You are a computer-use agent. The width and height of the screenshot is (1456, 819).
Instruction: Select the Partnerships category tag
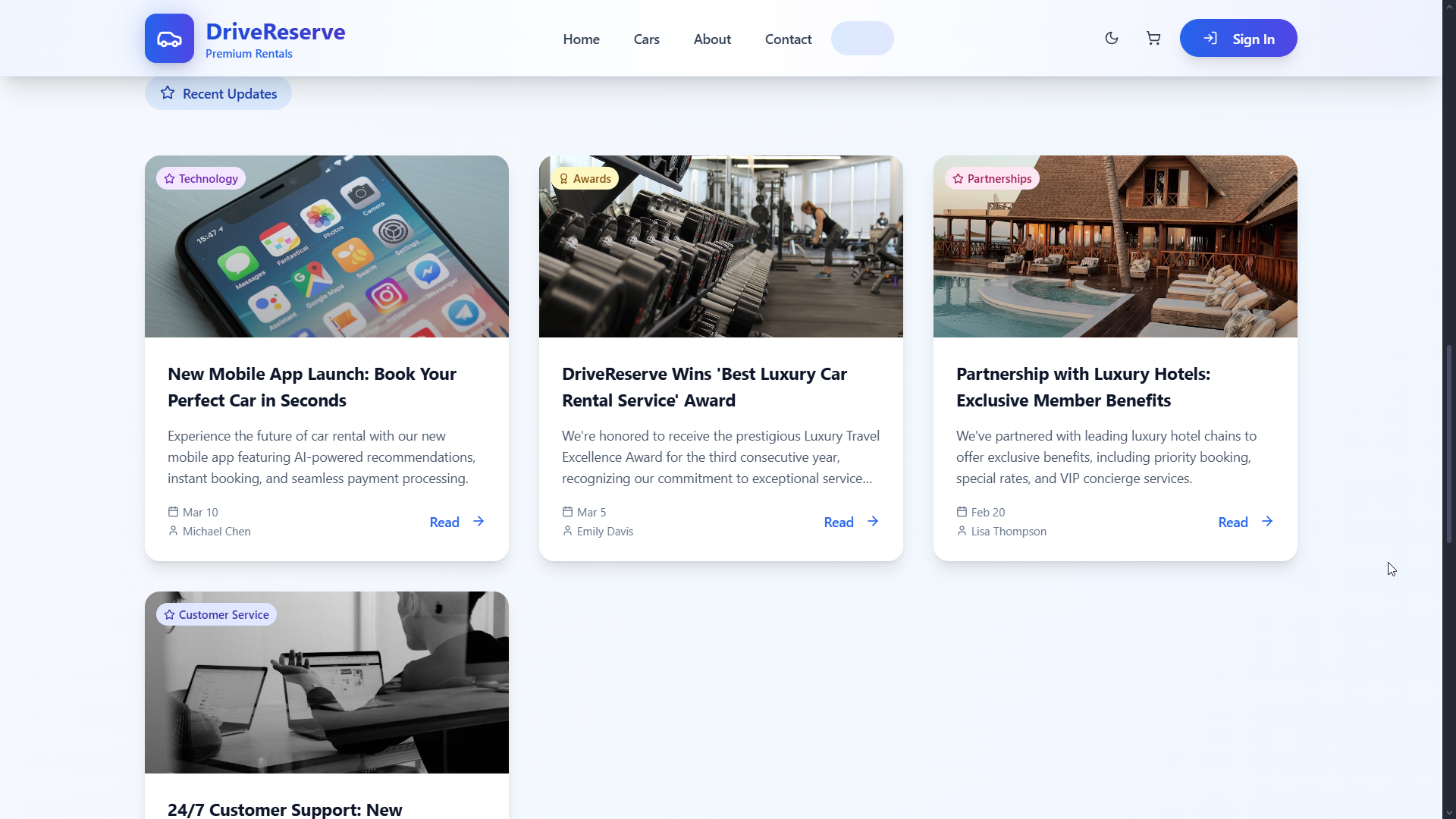(x=992, y=178)
